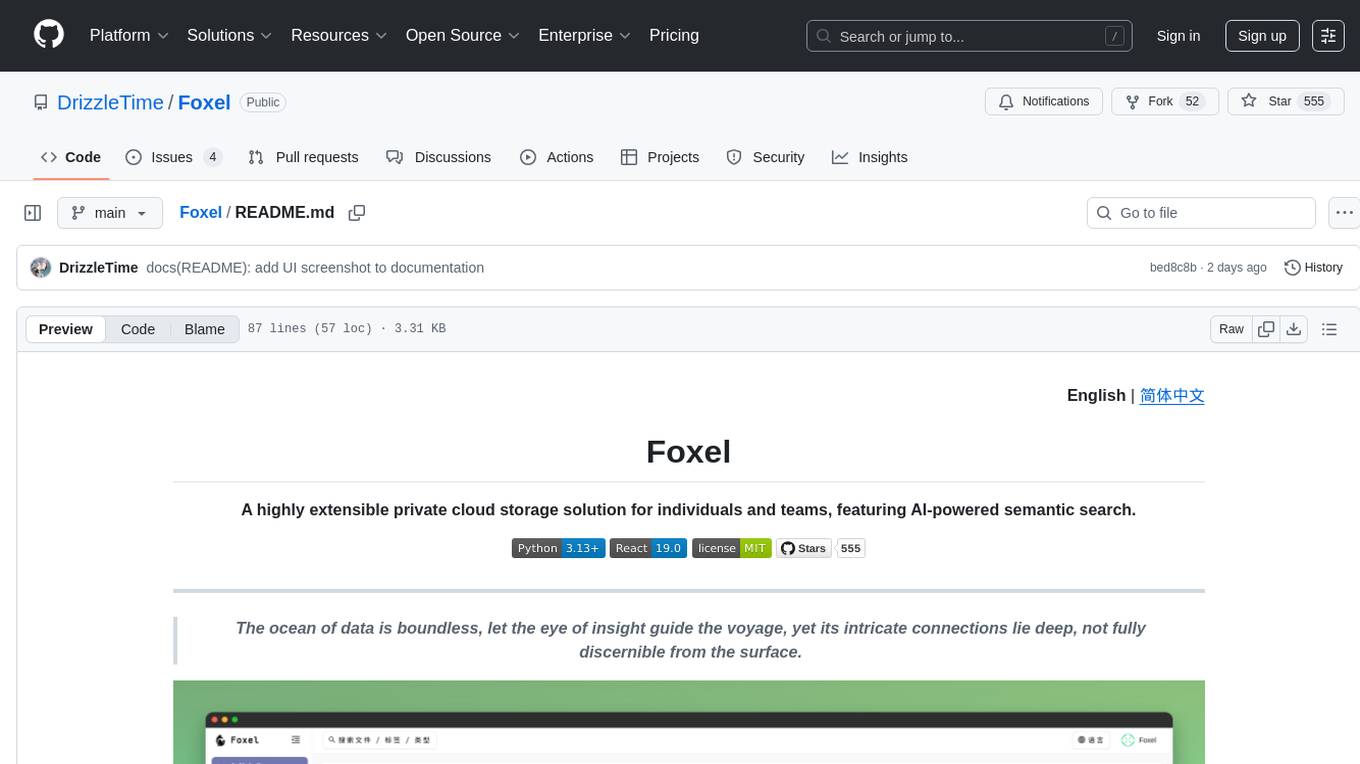Collapse the file tree side panel
Screen dimensions: 1360x764
pos(32,213)
